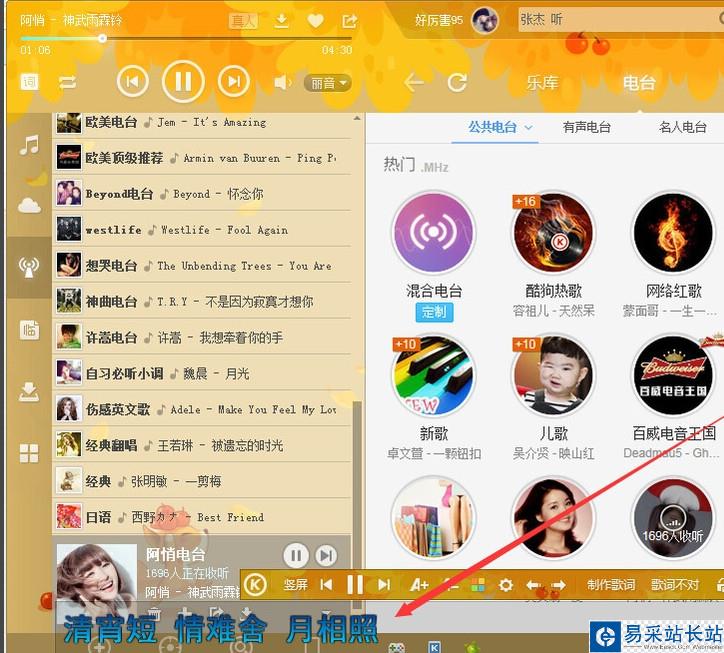Open the temporary list 临 sidebar icon
The image size is (724, 653).
tap(29, 330)
